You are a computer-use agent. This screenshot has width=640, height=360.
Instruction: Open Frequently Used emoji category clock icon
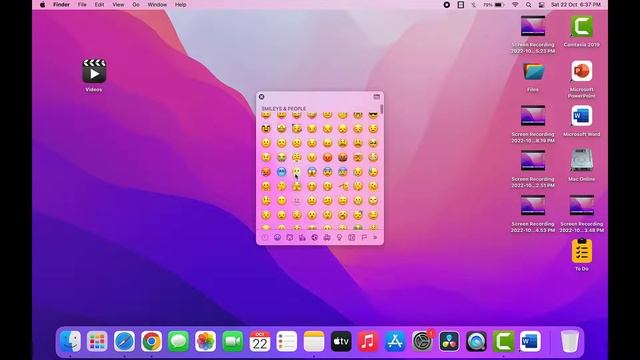(x=265, y=237)
